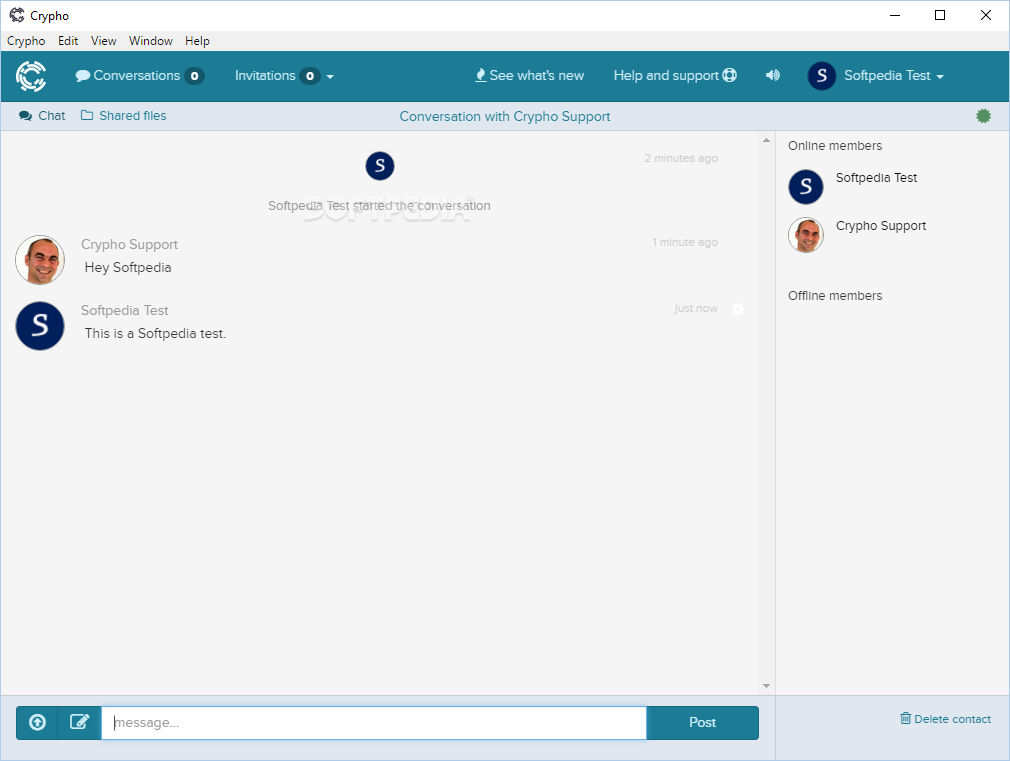Image resolution: width=1010 pixels, height=761 pixels.
Task: Click the 1 minute ago timestamp
Action: click(685, 242)
